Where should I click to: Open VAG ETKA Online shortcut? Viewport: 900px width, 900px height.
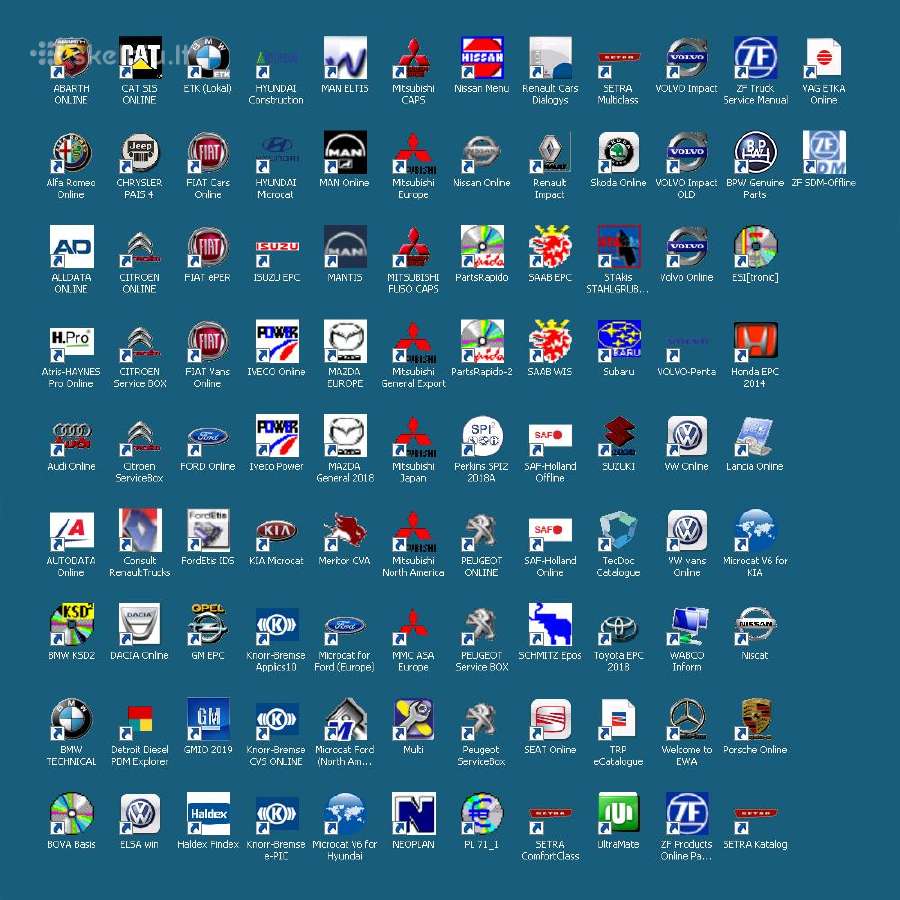tap(824, 57)
